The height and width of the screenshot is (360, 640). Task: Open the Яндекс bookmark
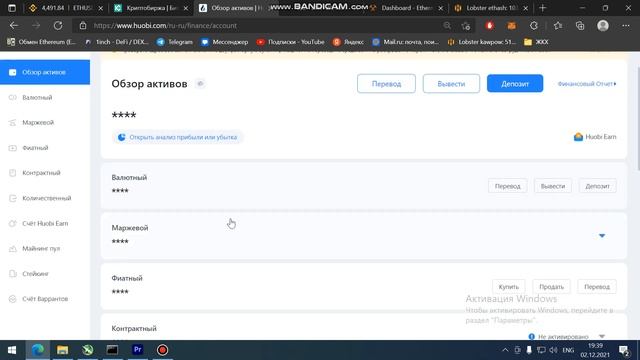pyautogui.click(x=348, y=42)
